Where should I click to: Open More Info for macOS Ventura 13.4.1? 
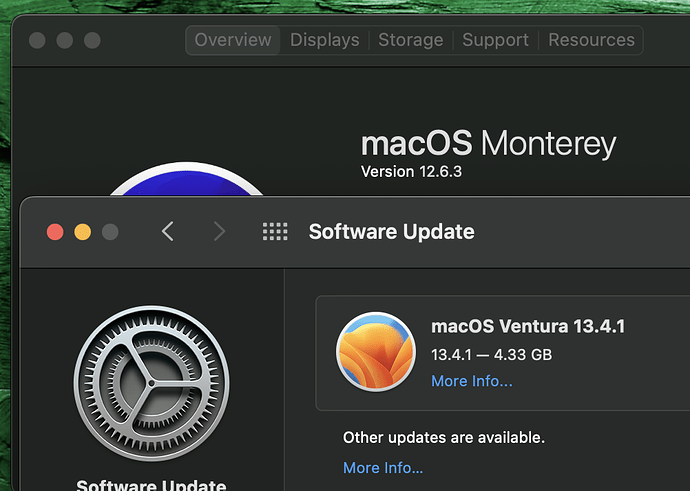(x=472, y=381)
